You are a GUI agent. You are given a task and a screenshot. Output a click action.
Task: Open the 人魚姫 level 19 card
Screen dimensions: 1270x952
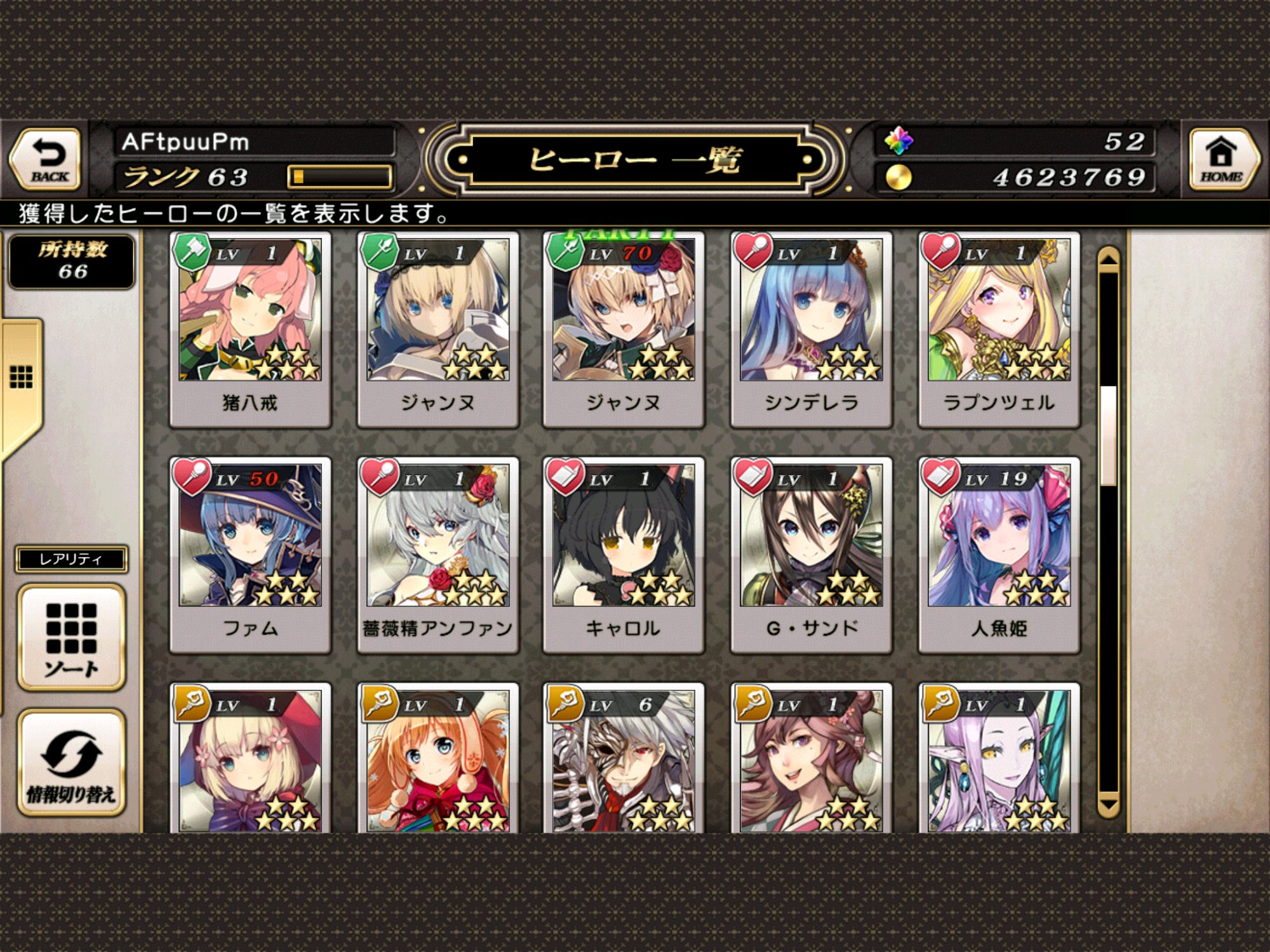click(x=999, y=555)
